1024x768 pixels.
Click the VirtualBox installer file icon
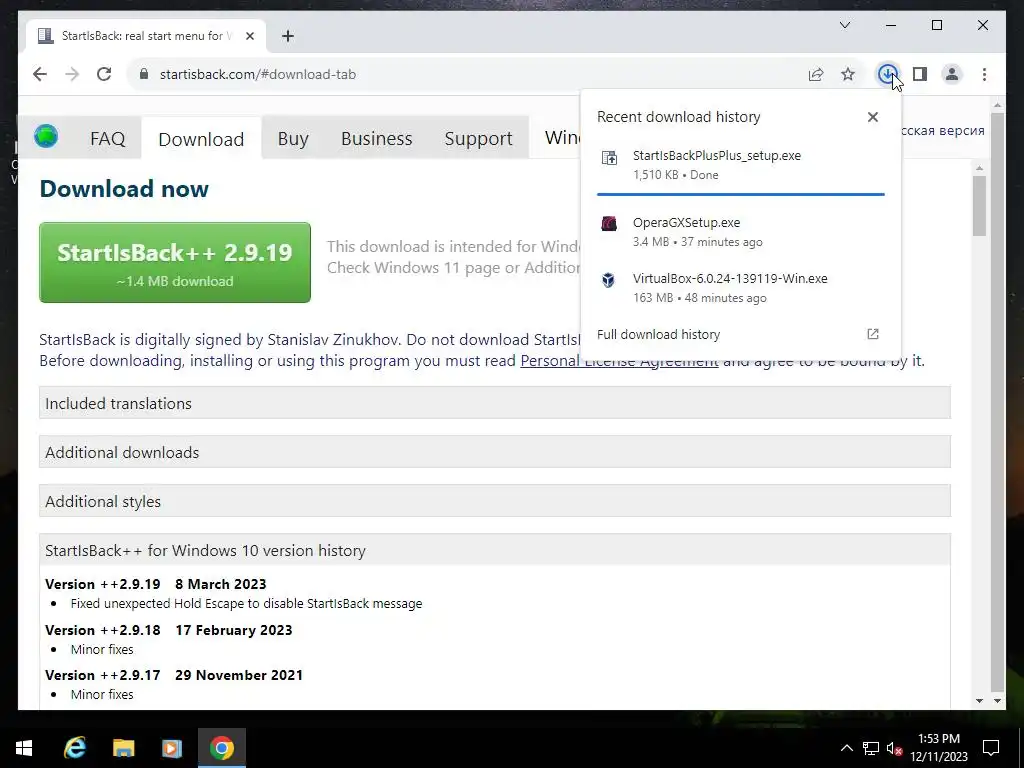click(609, 280)
